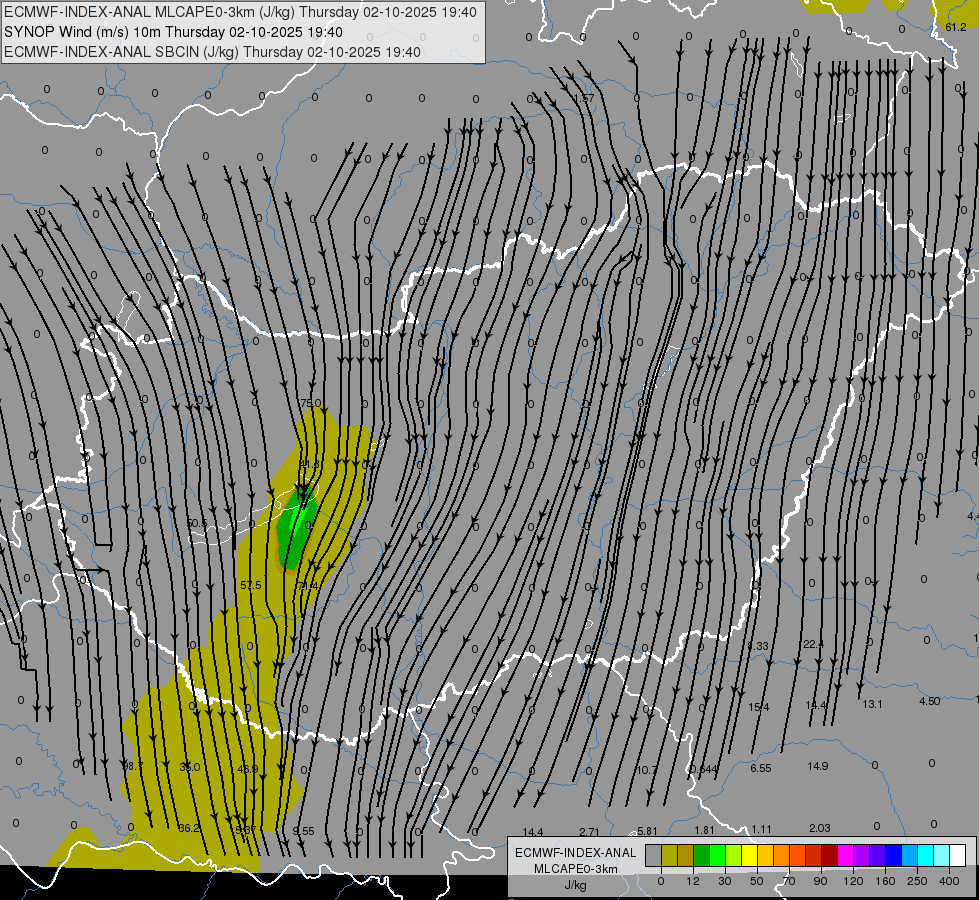
Task: Click the map value 35.0
Action: (190, 767)
